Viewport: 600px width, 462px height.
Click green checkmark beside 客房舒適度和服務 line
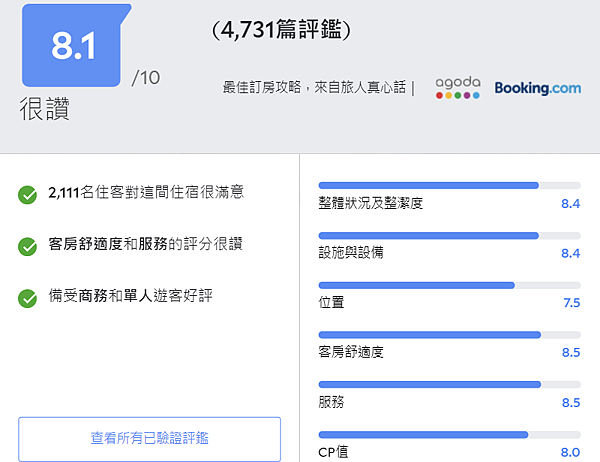click(x=28, y=245)
